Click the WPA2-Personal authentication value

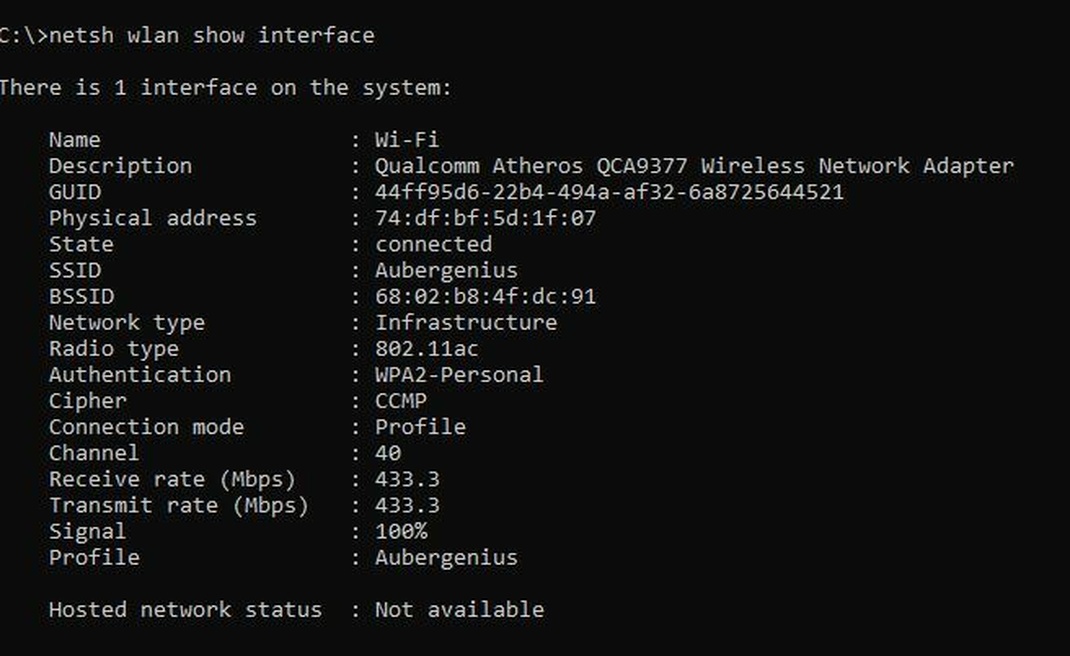(459, 375)
